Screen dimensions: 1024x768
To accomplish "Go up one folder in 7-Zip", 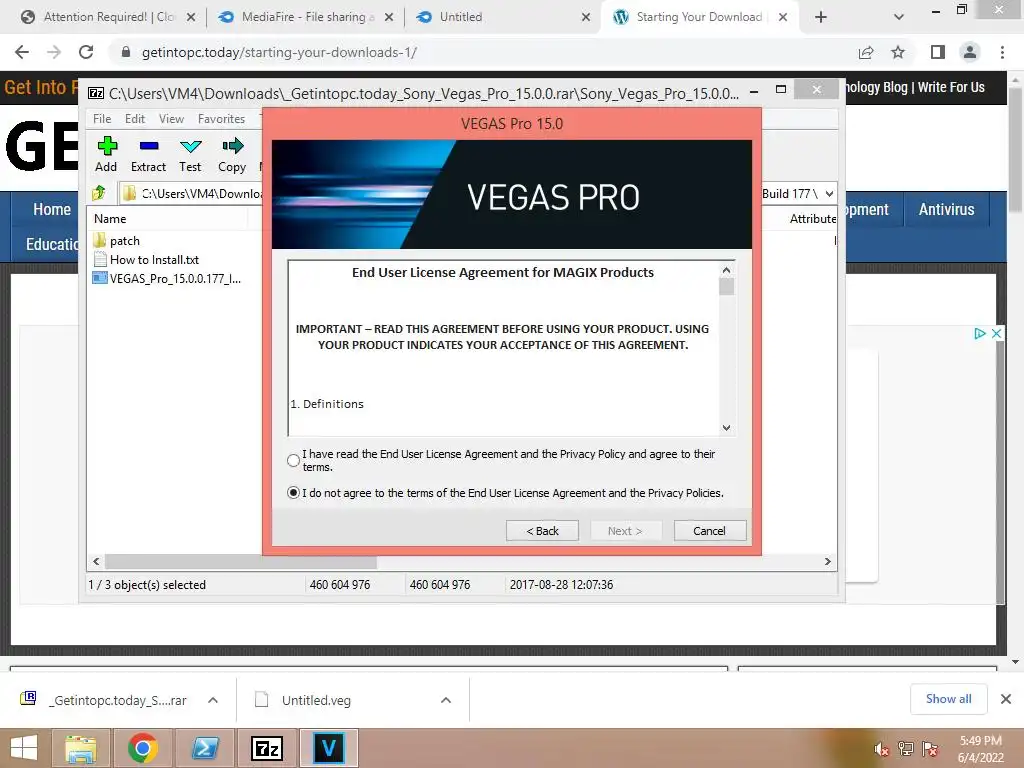I will tap(99, 193).
